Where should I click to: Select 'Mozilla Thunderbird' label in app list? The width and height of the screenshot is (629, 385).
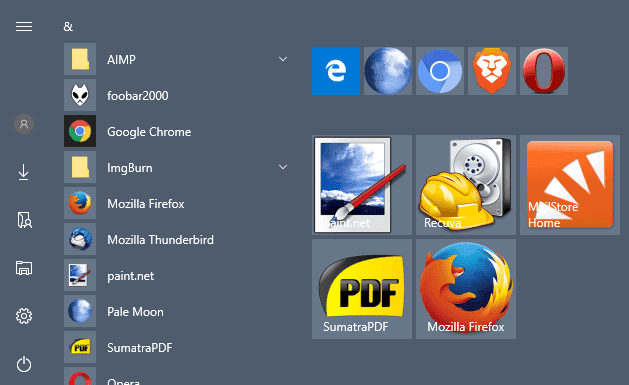tap(160, 240)
